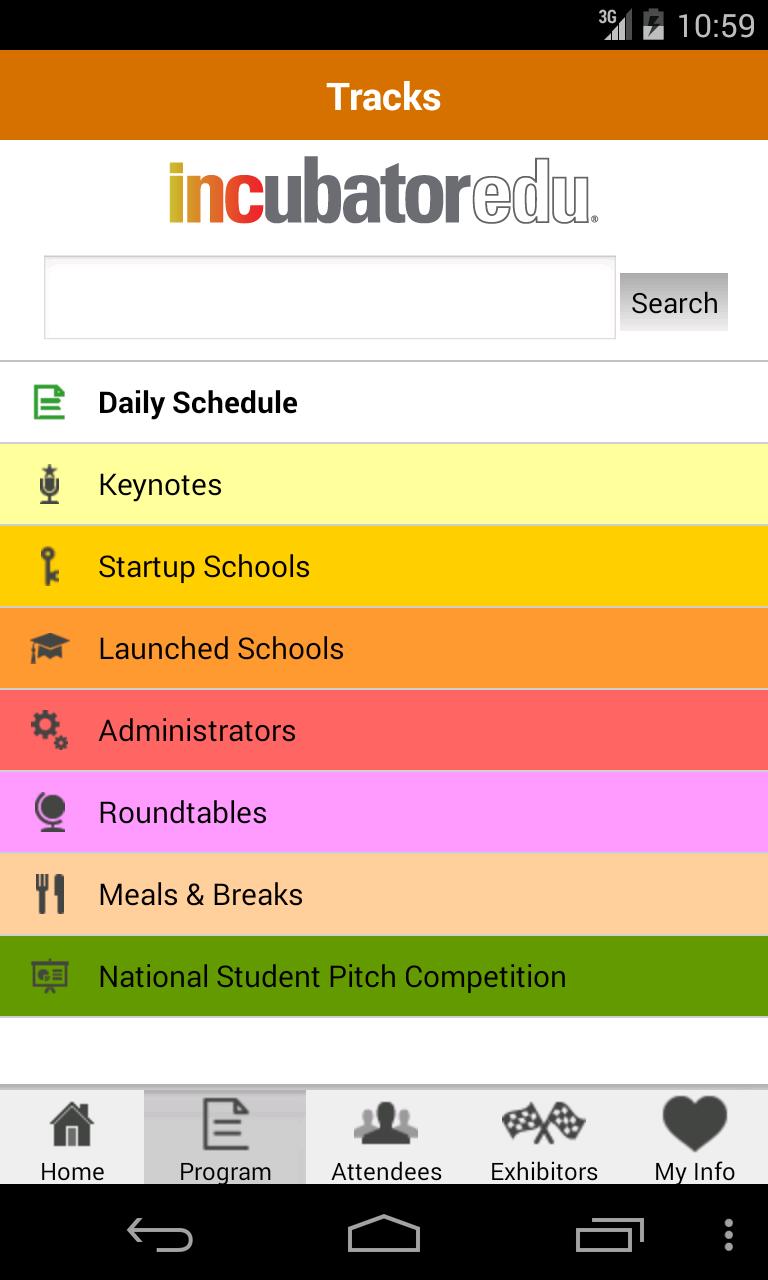
Task: Tap the incubatoredu logo
Action: click(384, 191)
